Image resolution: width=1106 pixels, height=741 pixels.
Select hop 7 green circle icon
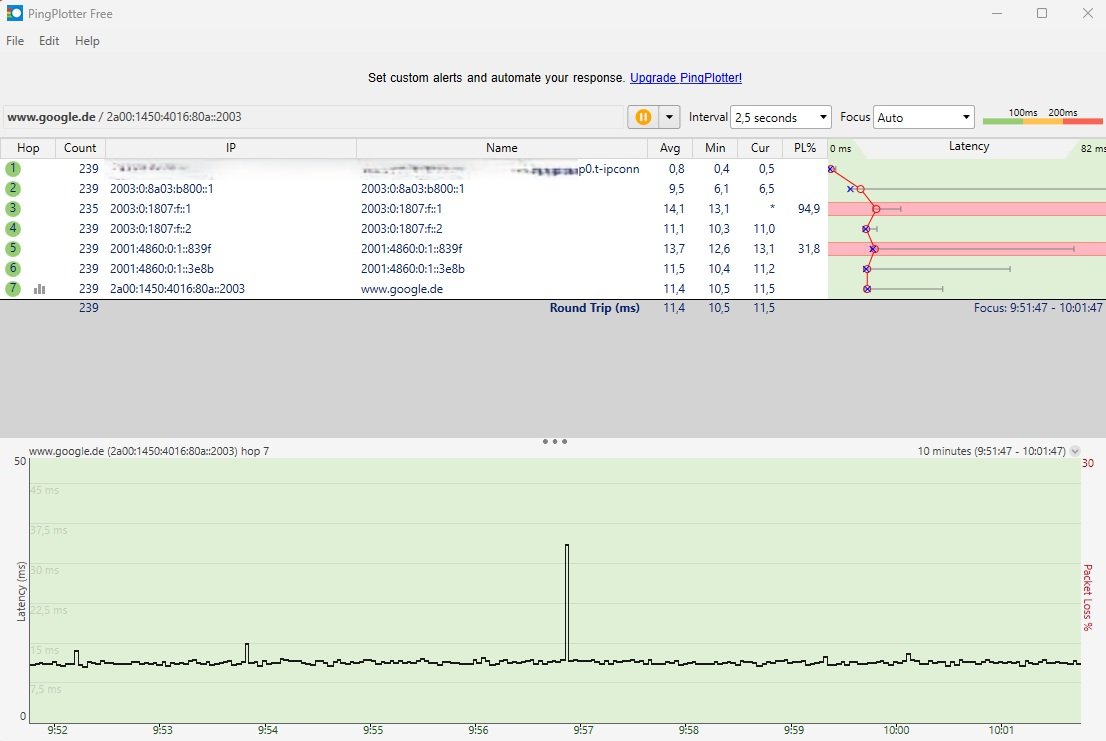[x=13, y=288]
